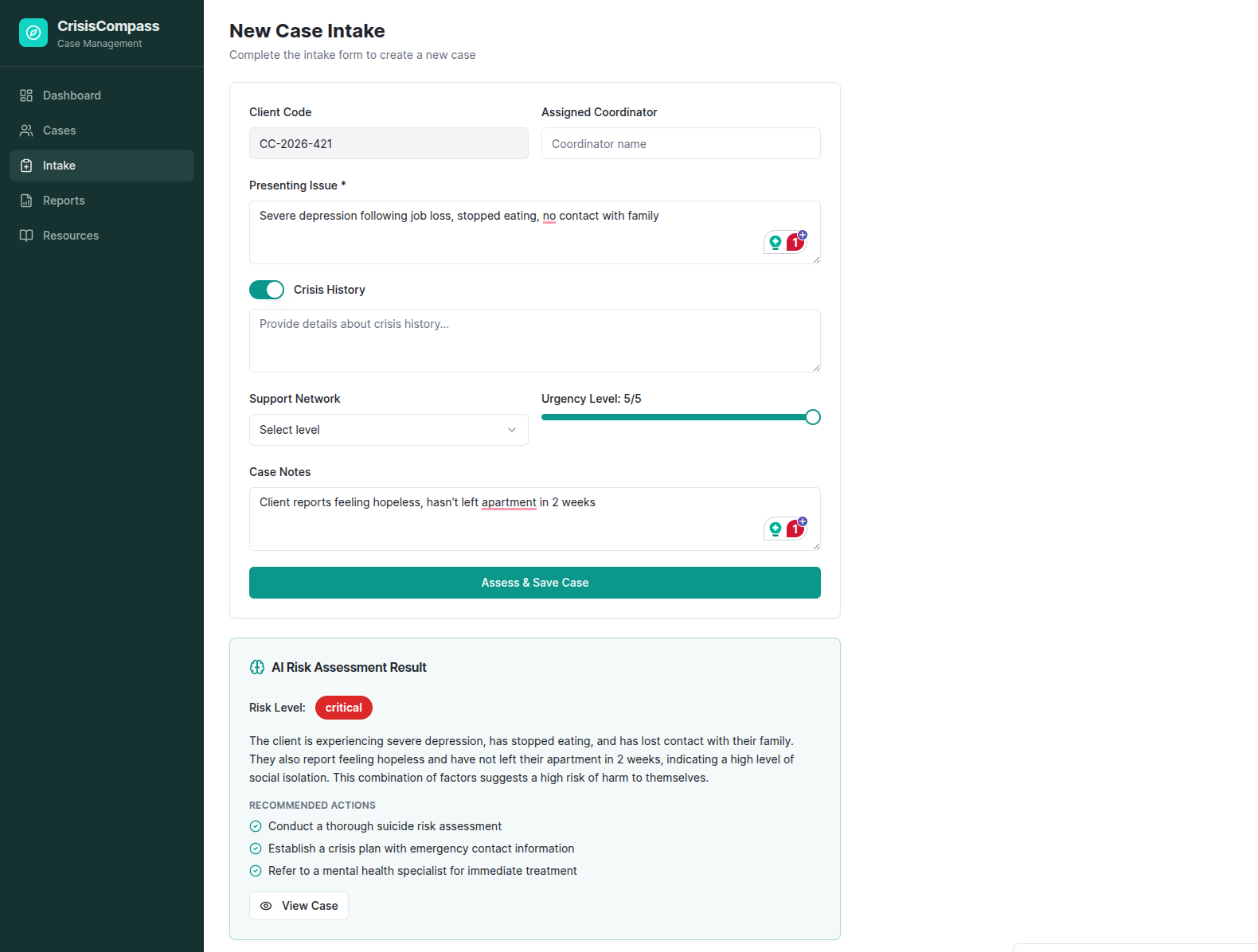1258x952 pixels.
Task: Click green lightbulb icon in Presenting Issue field
Action: pos(775,243)
